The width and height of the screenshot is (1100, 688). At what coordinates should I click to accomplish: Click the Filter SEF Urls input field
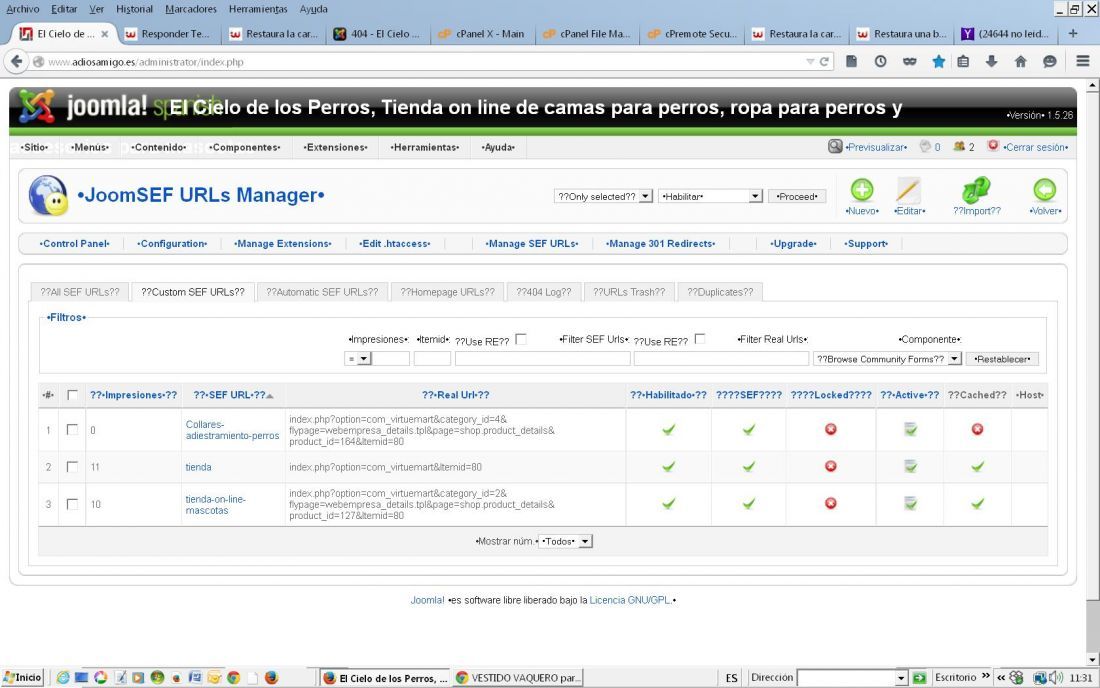[x=542, y=358]
